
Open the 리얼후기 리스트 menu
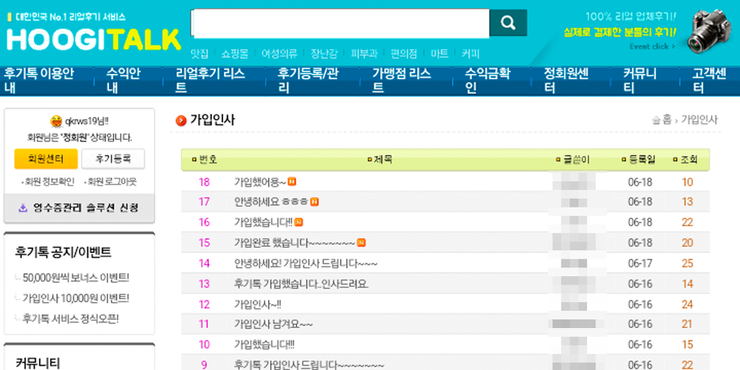tap(210, 81)
